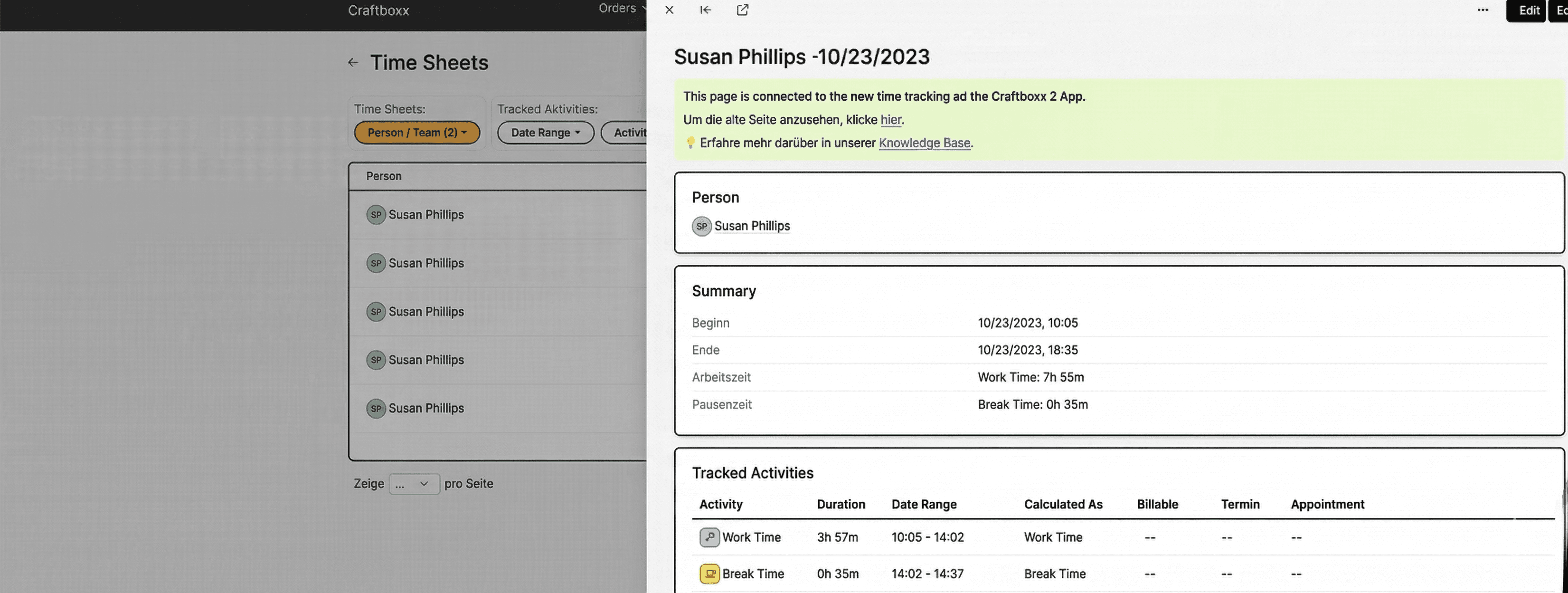Open the Knowledge Base link

click(x=924, y=143)
